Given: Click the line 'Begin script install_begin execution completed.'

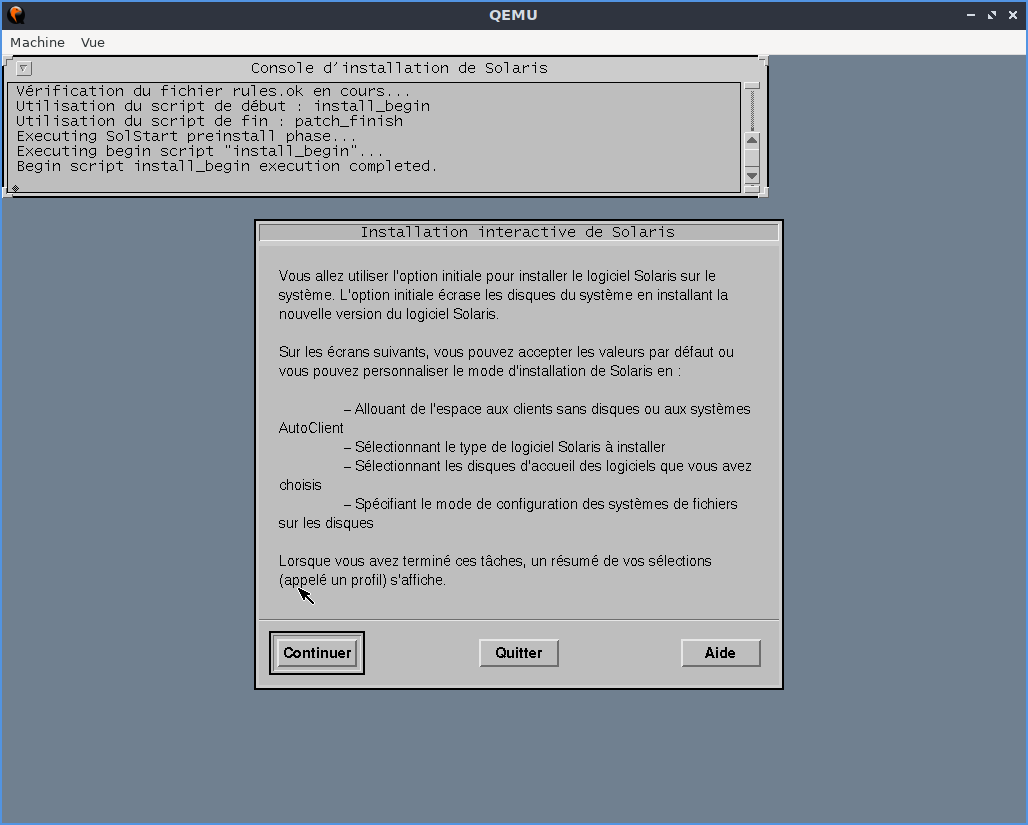Looking at the screenshot, I should coord(227,167).
